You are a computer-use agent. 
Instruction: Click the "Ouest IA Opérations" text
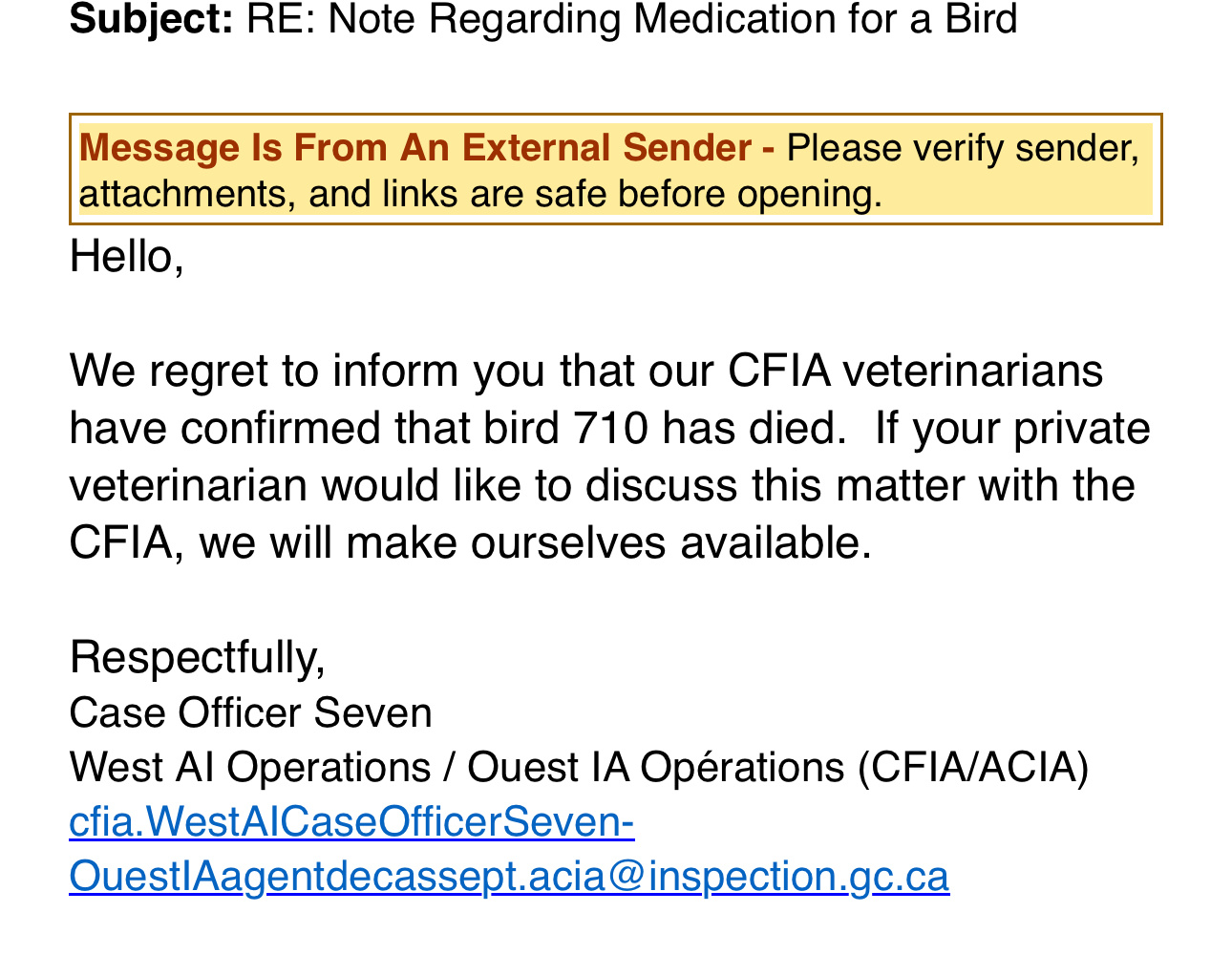tap(655, 767)
